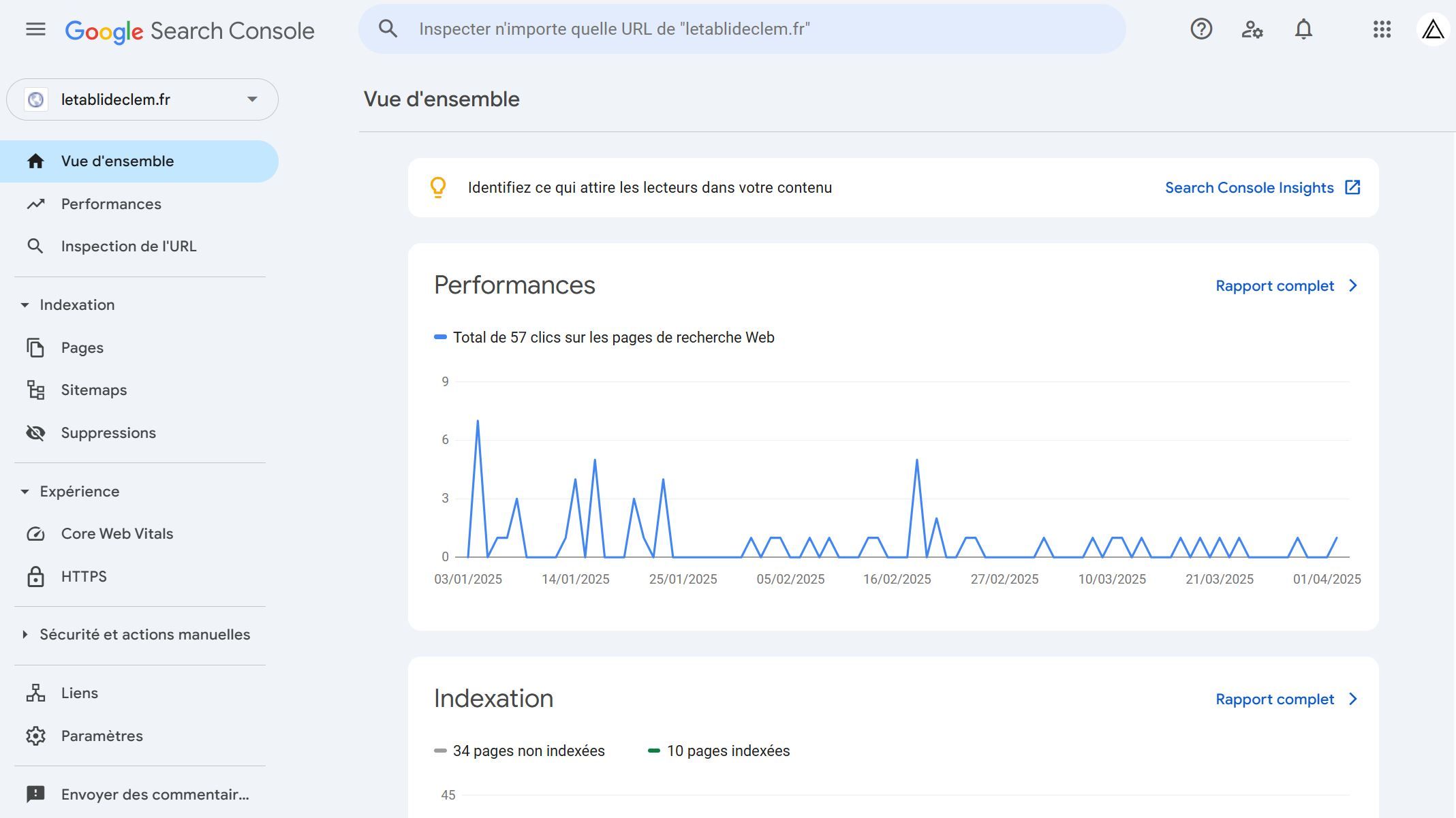Open Indexation Rapport complet link
Image resolution: width=1456 pixels, height=818 pixels.
tap(1275, 699)
